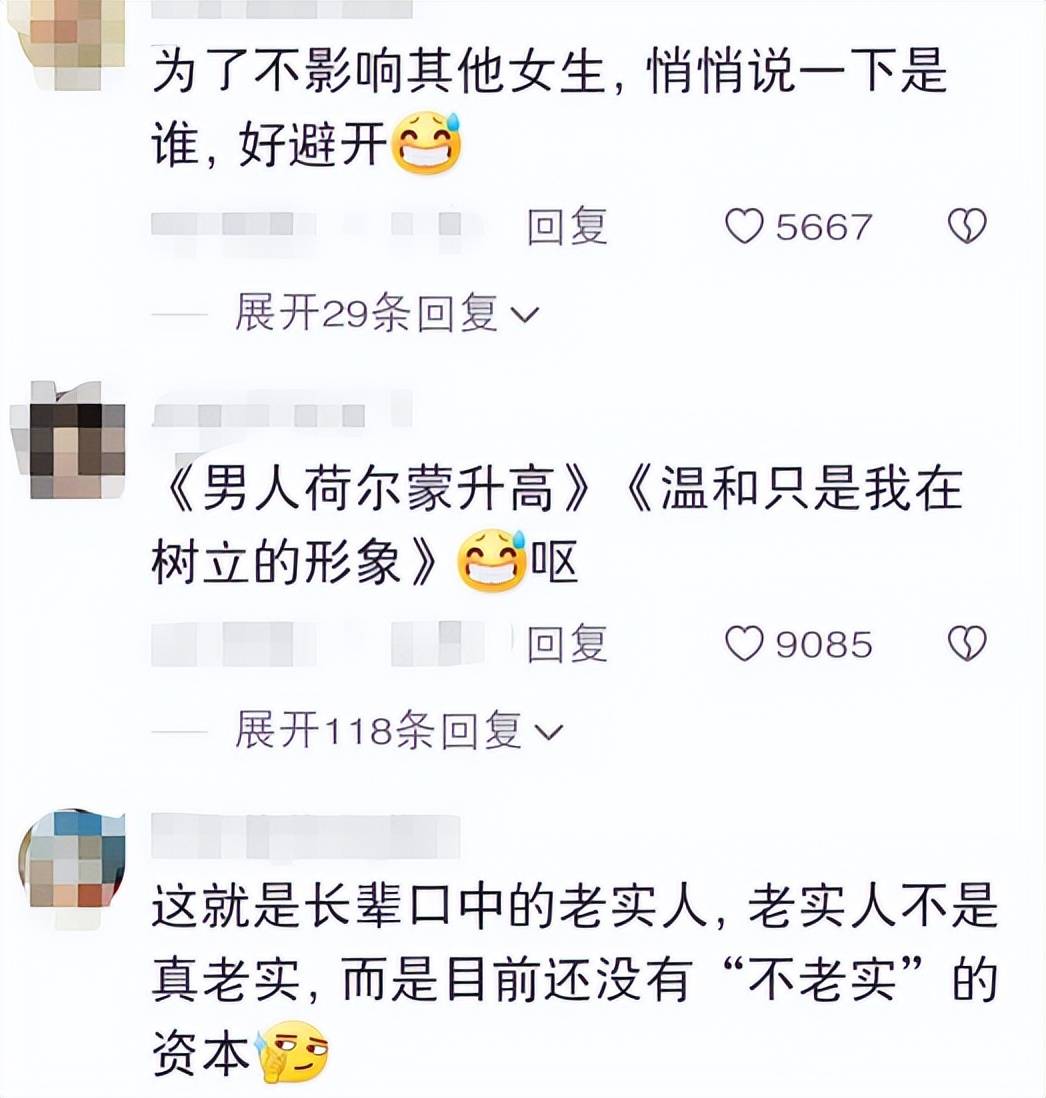This screenshot has width=1046, height=1098.
Task: Select the comment text 这就是长辈口中的老实人
Action: (x=428, y=907)
